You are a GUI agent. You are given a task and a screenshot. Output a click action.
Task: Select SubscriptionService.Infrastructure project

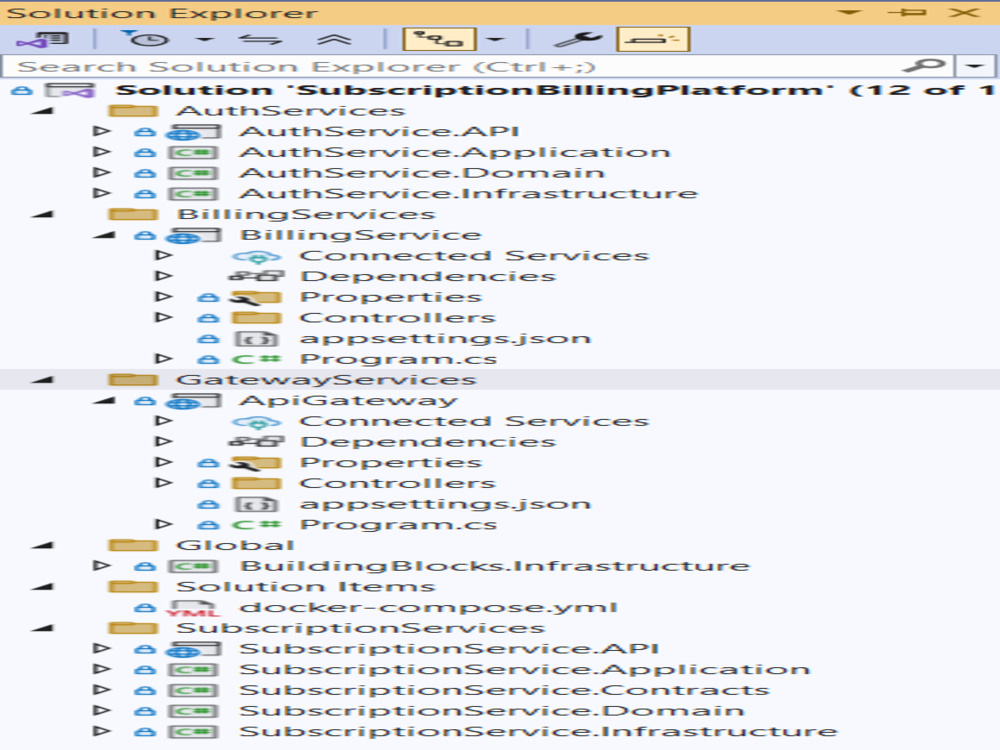tap(538, 732)
